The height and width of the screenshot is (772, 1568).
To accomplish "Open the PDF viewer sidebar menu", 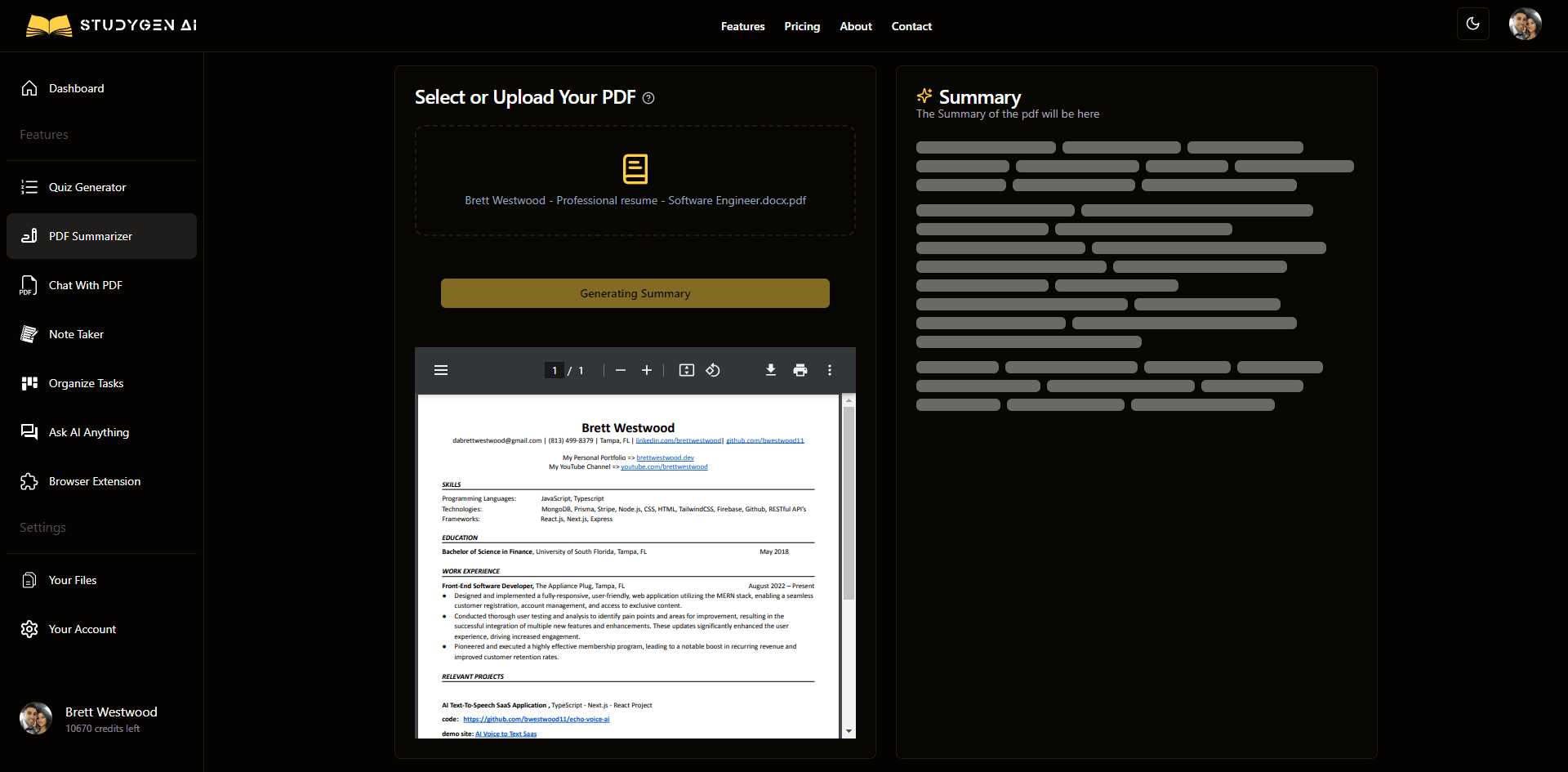I will tap(441, 371).
